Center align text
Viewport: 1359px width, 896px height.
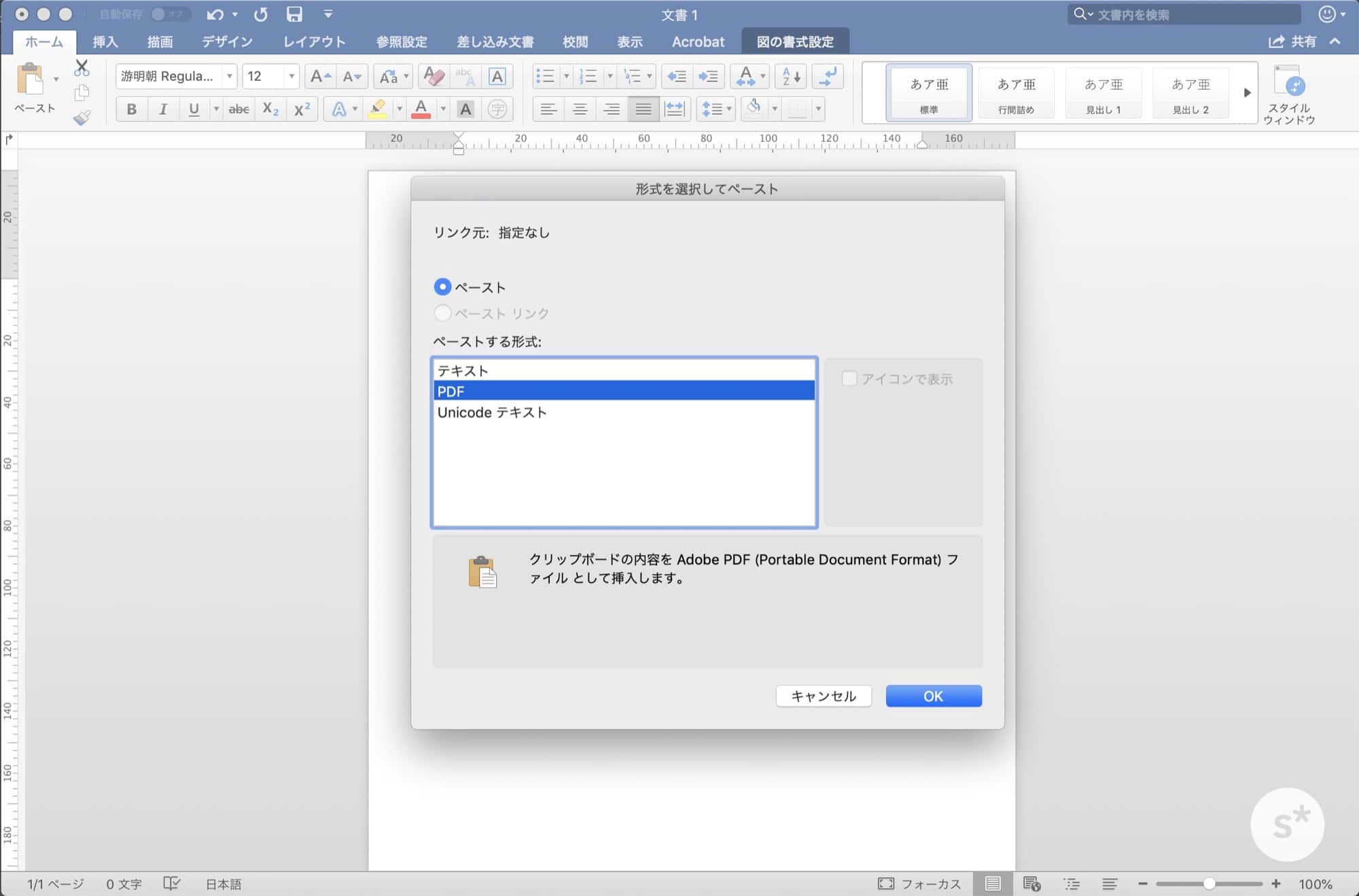pyautogui.click(x=580, y=109)
